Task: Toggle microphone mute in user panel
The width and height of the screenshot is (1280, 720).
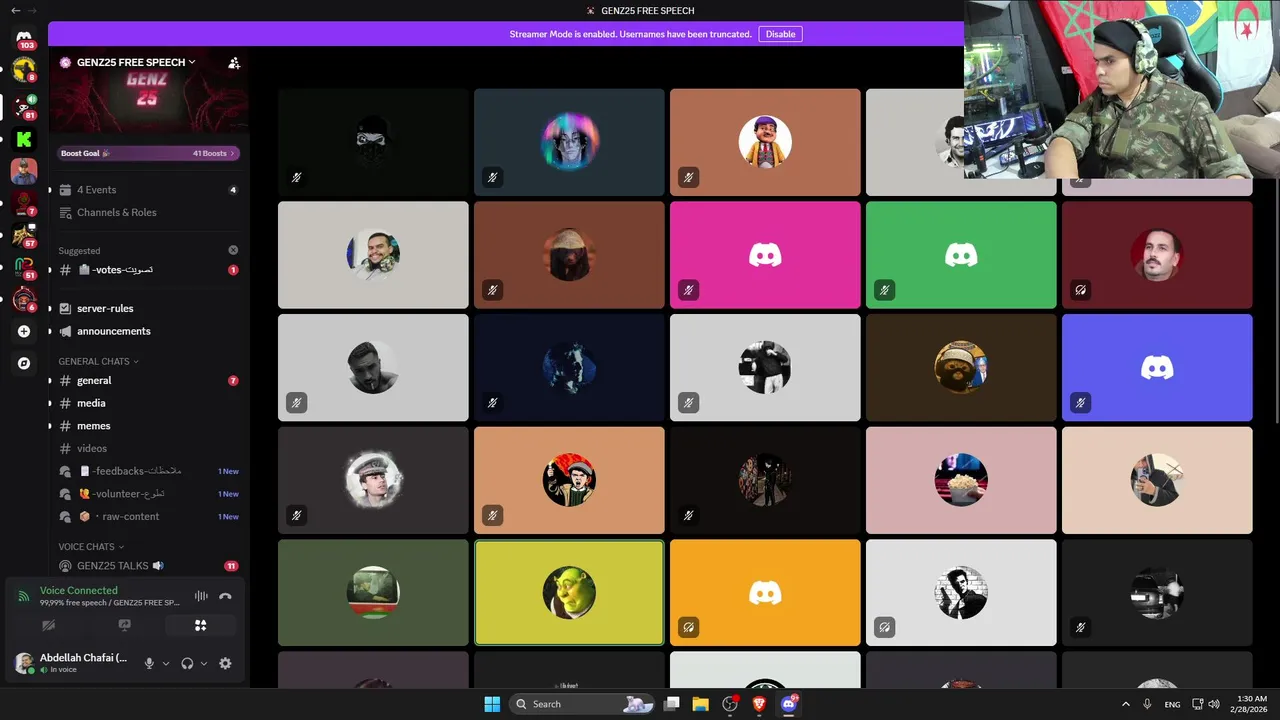Action: click(x=149, y=663)
